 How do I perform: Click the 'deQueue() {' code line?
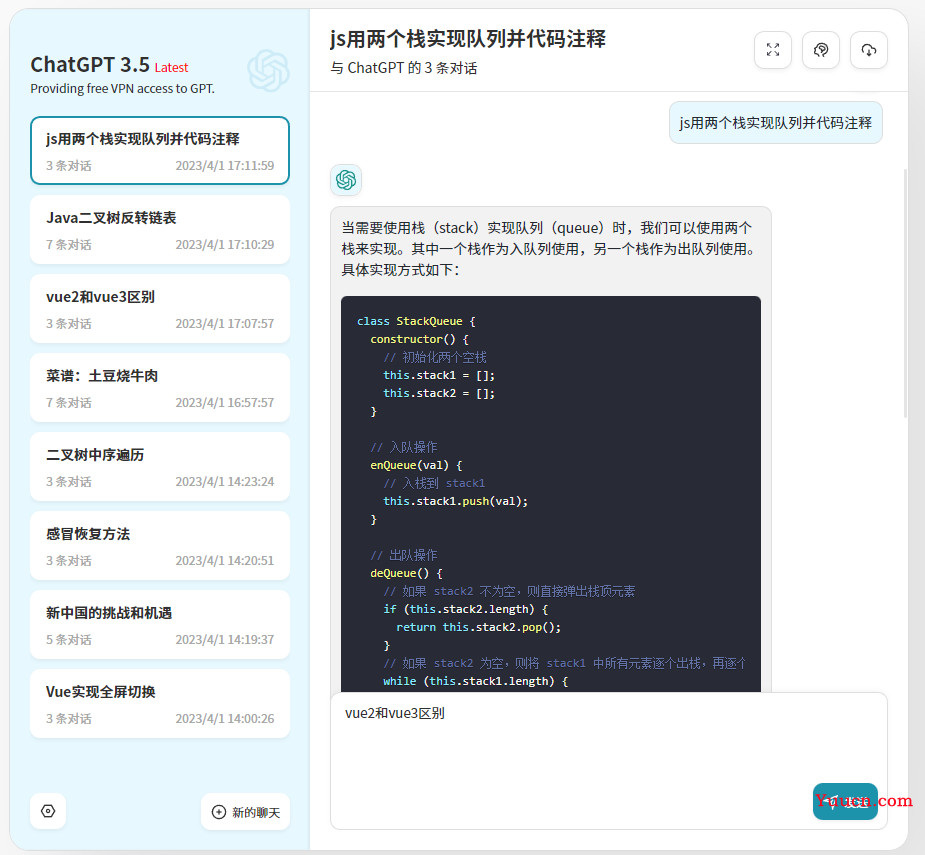(406, 574)
